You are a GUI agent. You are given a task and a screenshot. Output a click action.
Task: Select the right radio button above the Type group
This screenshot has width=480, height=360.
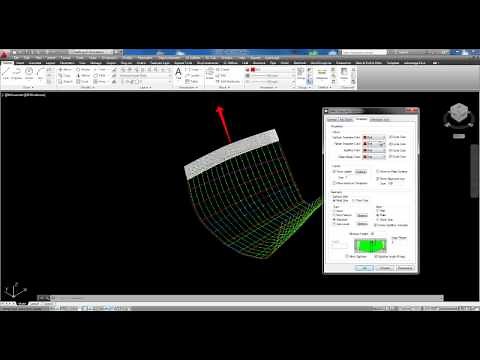pyautogui.click(x=354, y=200)
